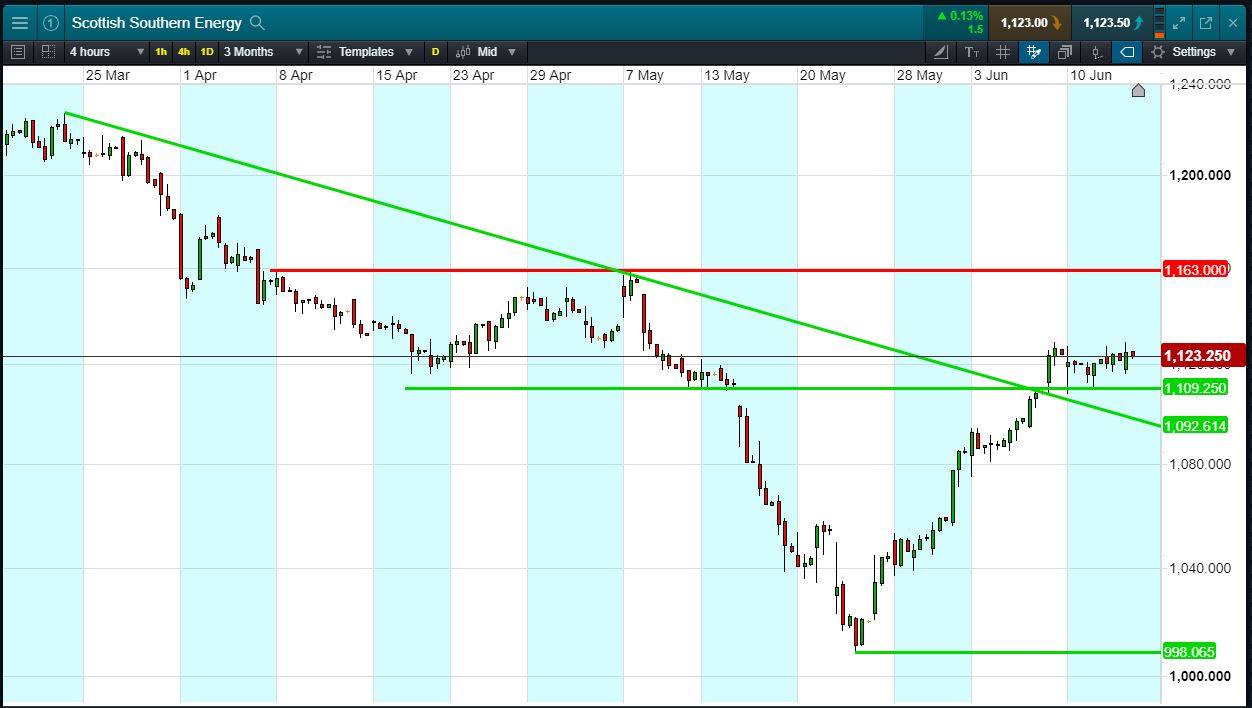1252x708 pixels.
Task: Pop out chart into new window
Action: 1206,22
